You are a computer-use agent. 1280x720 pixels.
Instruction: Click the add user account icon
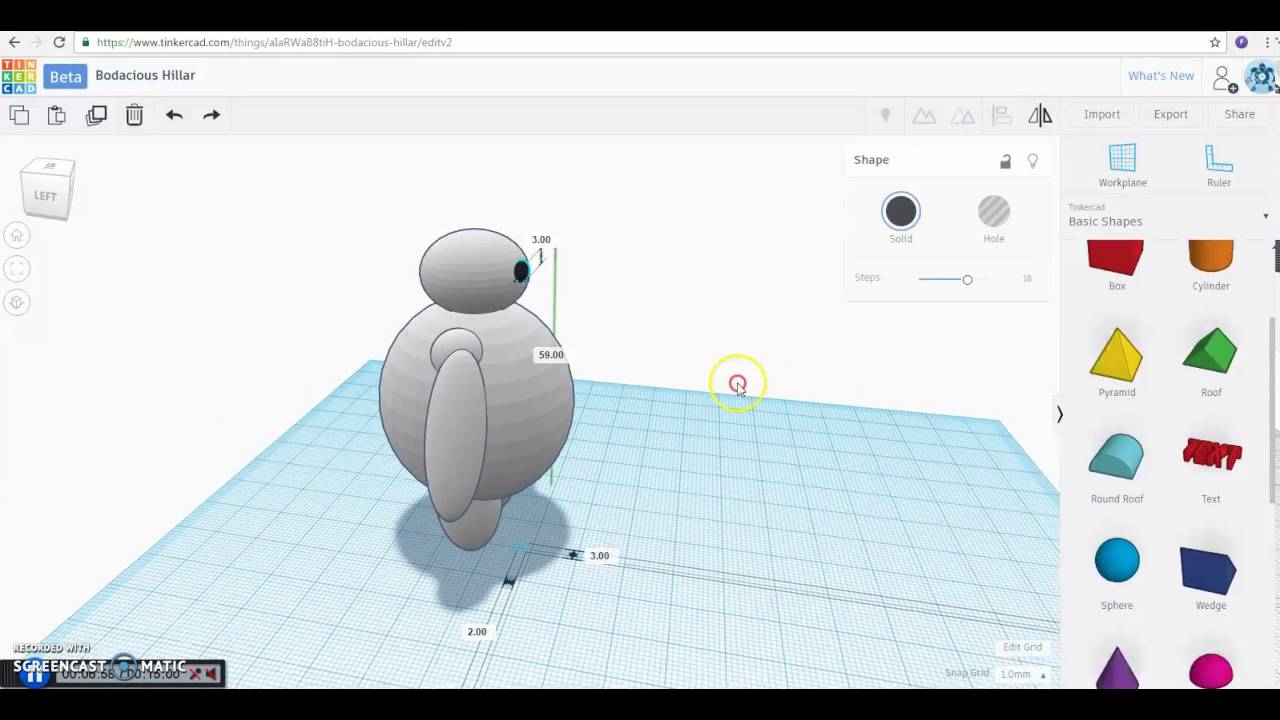point(1224,78)
